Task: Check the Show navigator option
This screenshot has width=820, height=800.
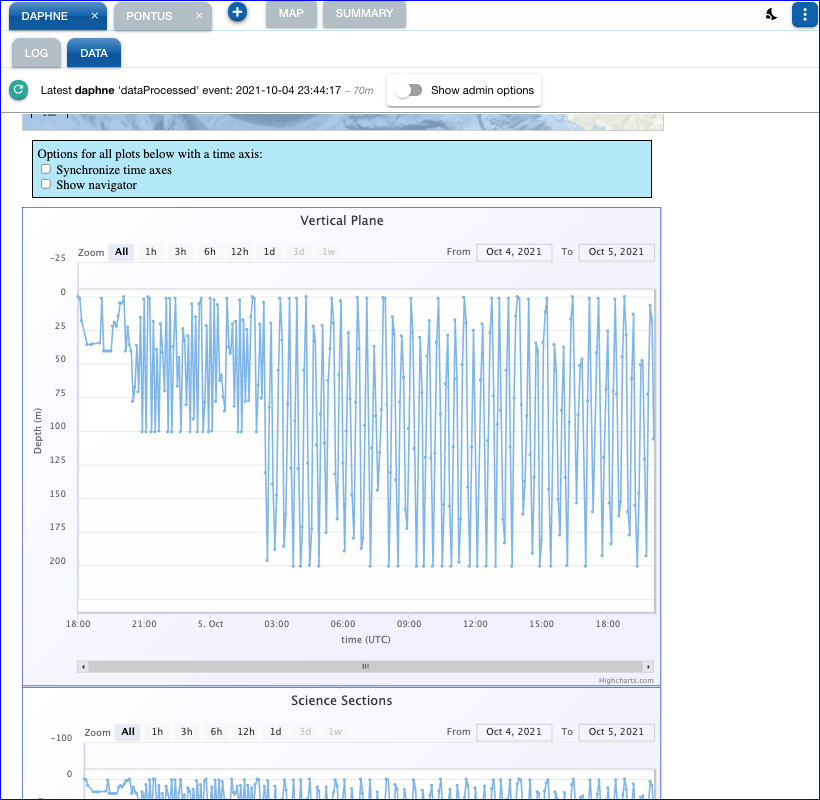Action: point(45,185)
